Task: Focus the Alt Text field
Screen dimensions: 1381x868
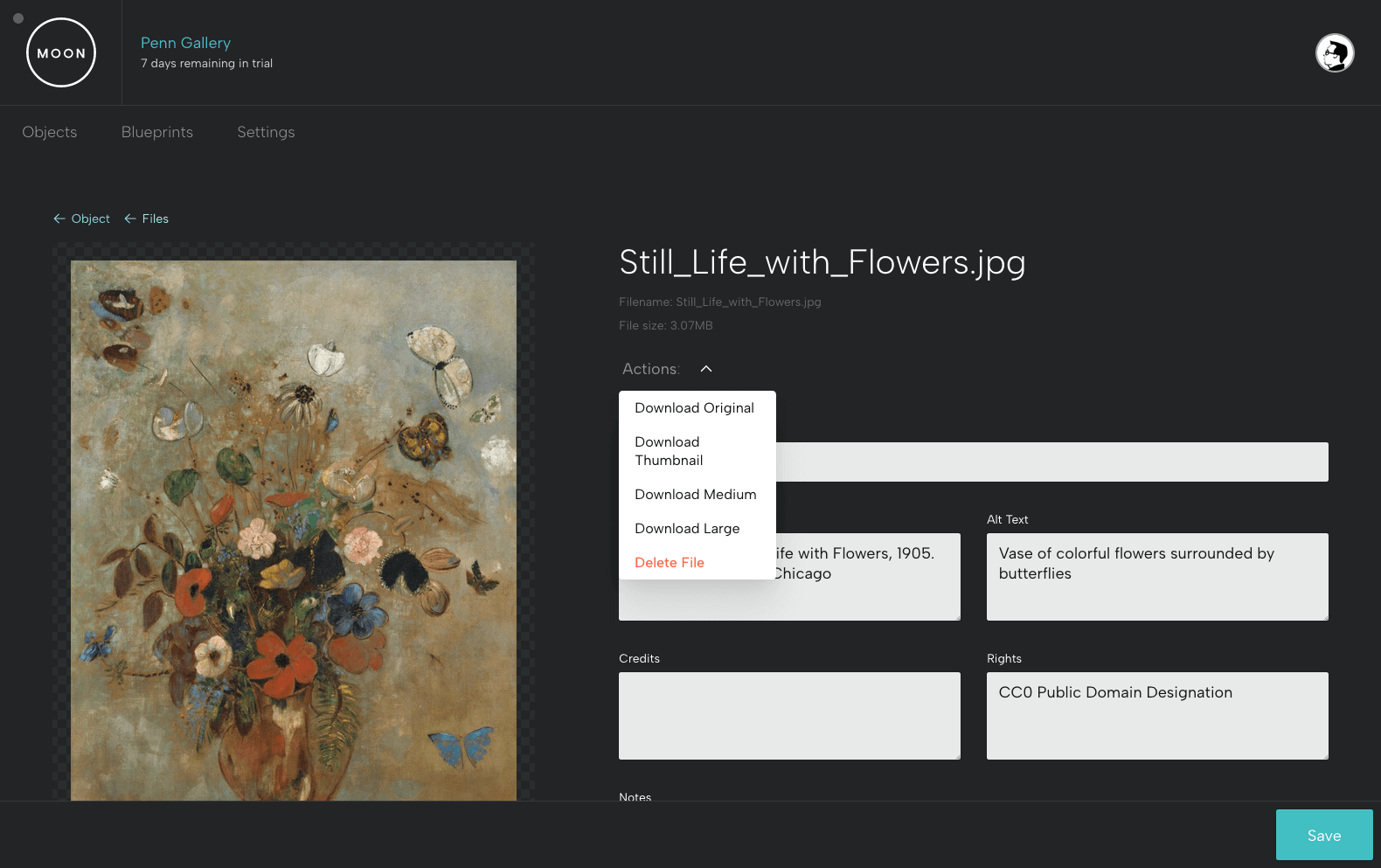Action: [x=1157, y=577]
